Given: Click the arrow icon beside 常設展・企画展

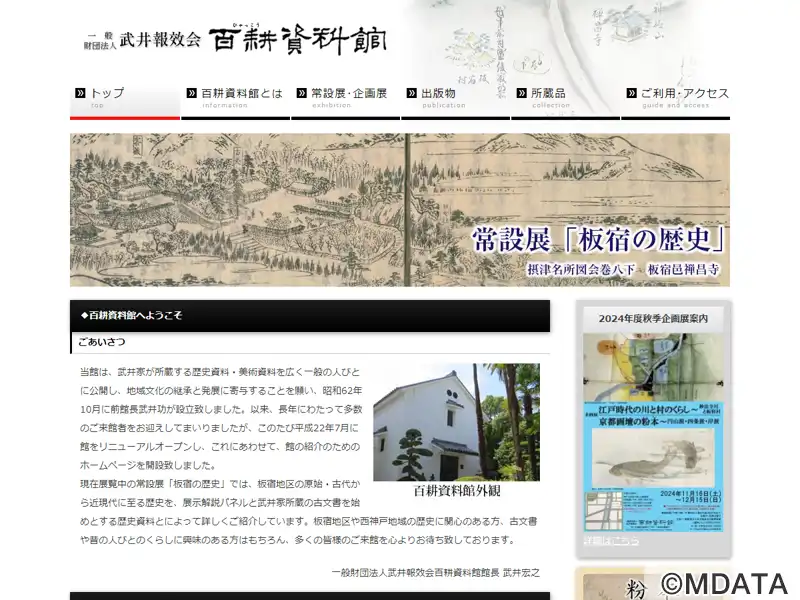Looking at the screenshot, I should click(x=302, y=93).
